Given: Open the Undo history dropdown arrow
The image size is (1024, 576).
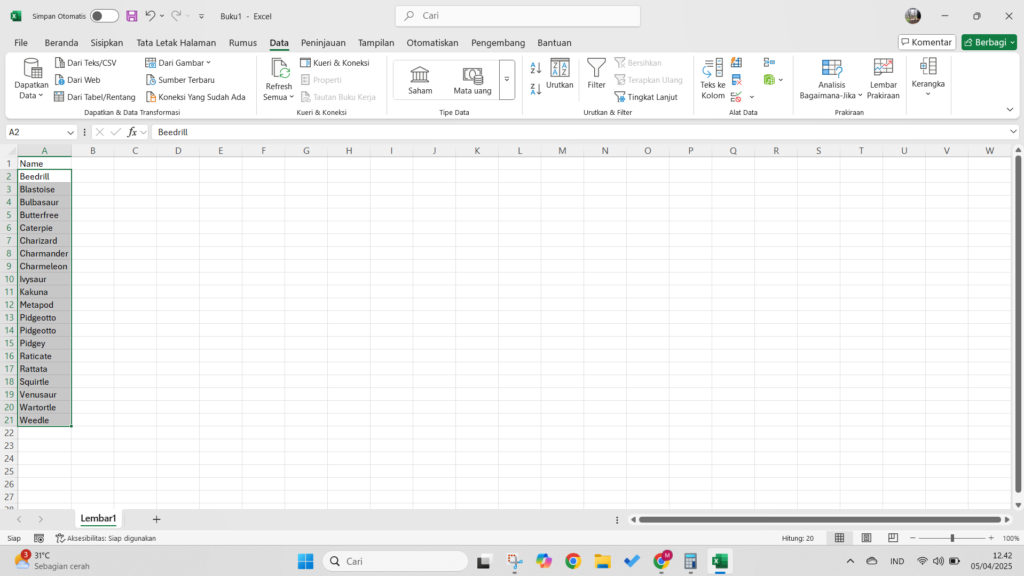Looking at the screenshot, I should [162, 16].
